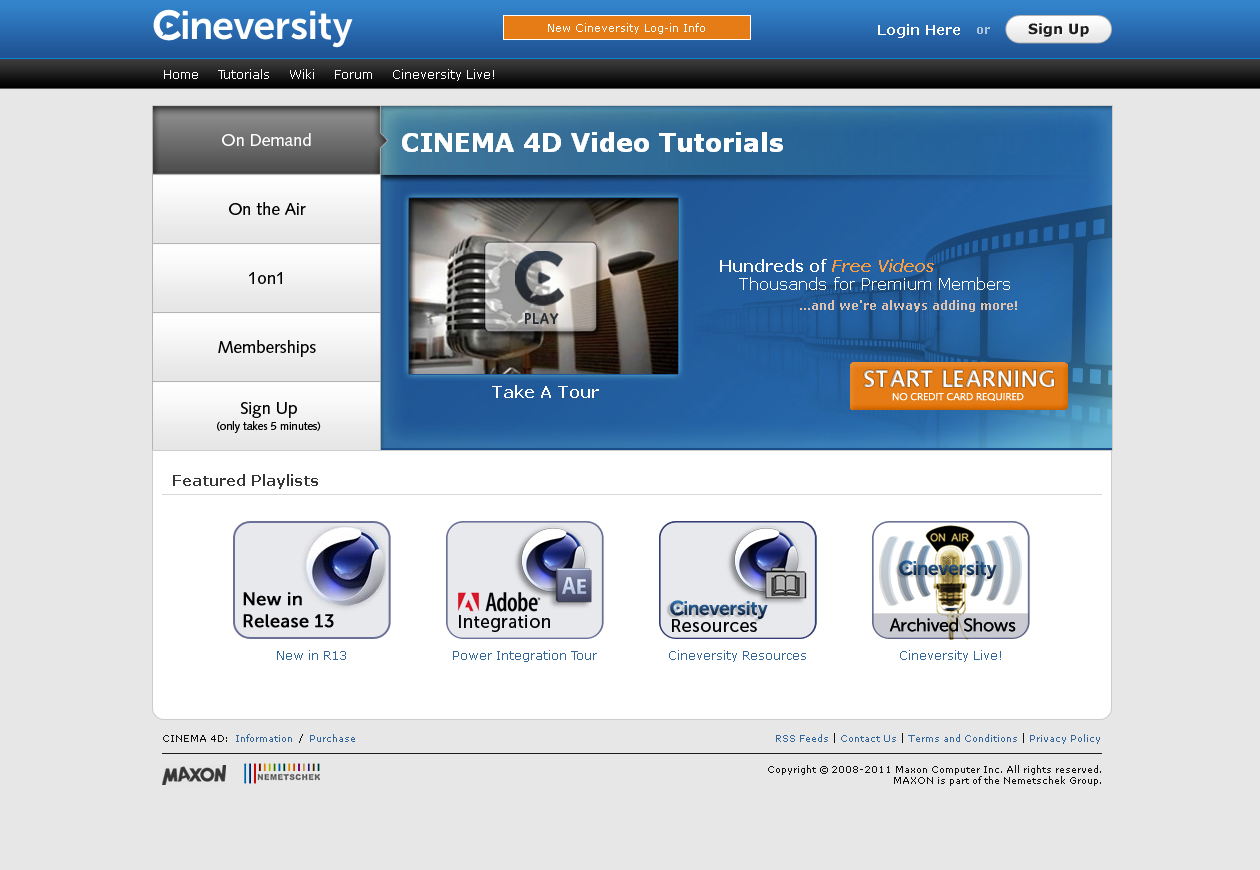Open the Archived Shows playlist icon
Screen dimensions: 1260x870
[x=951, y=580]
